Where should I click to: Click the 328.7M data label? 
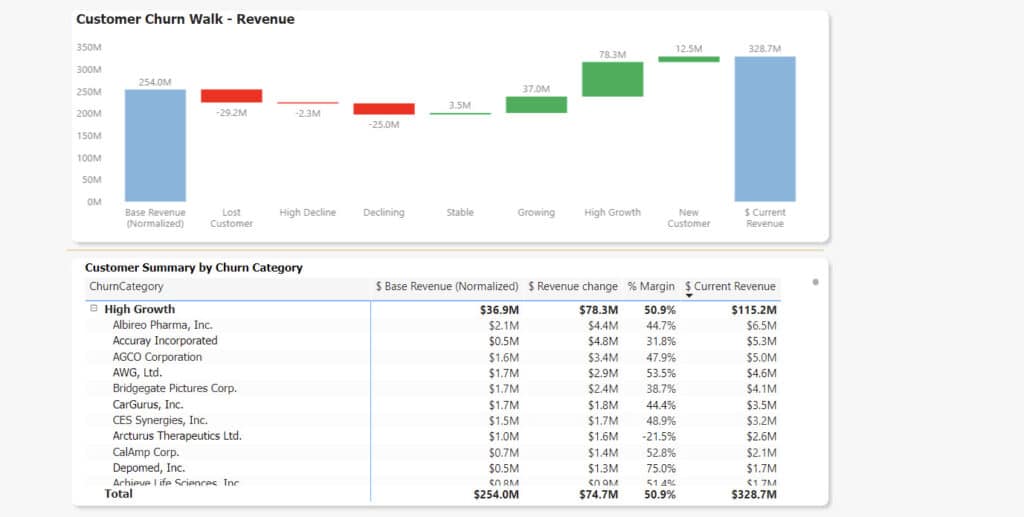(x=765, y=49)
